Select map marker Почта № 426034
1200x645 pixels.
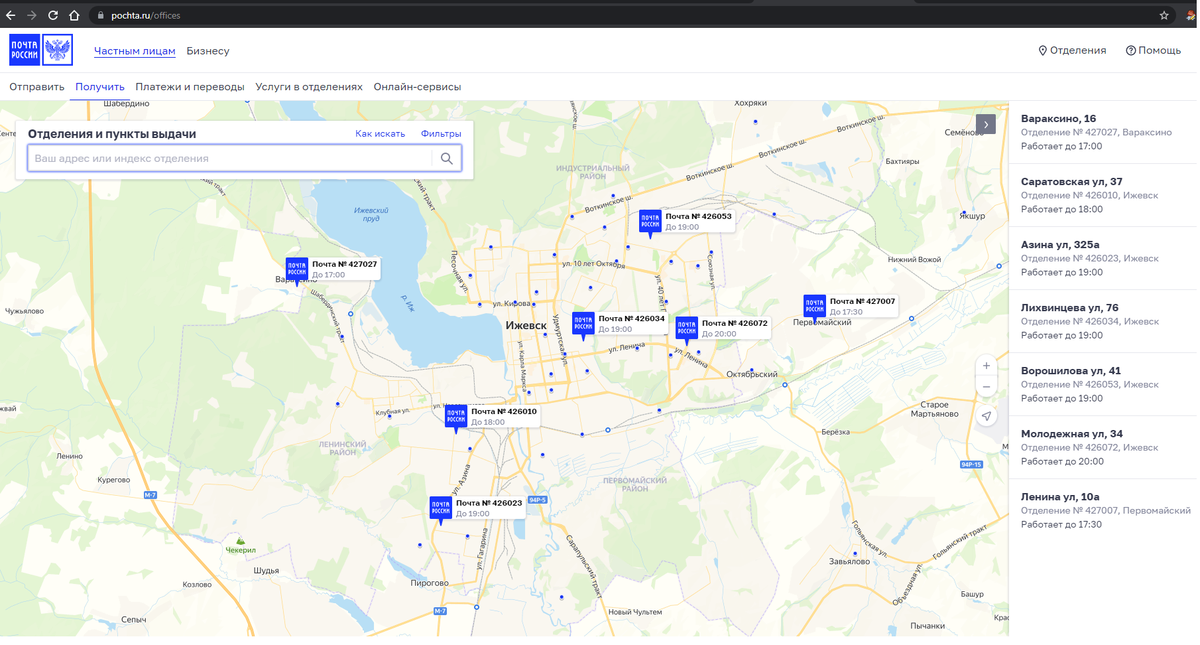click(619, 323)
